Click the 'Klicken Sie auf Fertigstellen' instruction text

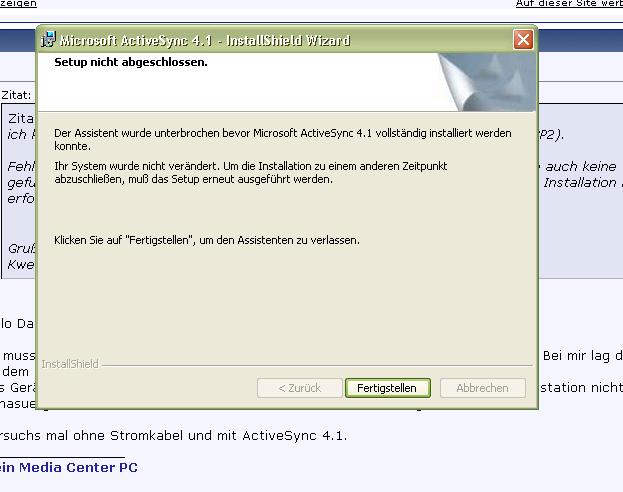[x=206, y=240]
